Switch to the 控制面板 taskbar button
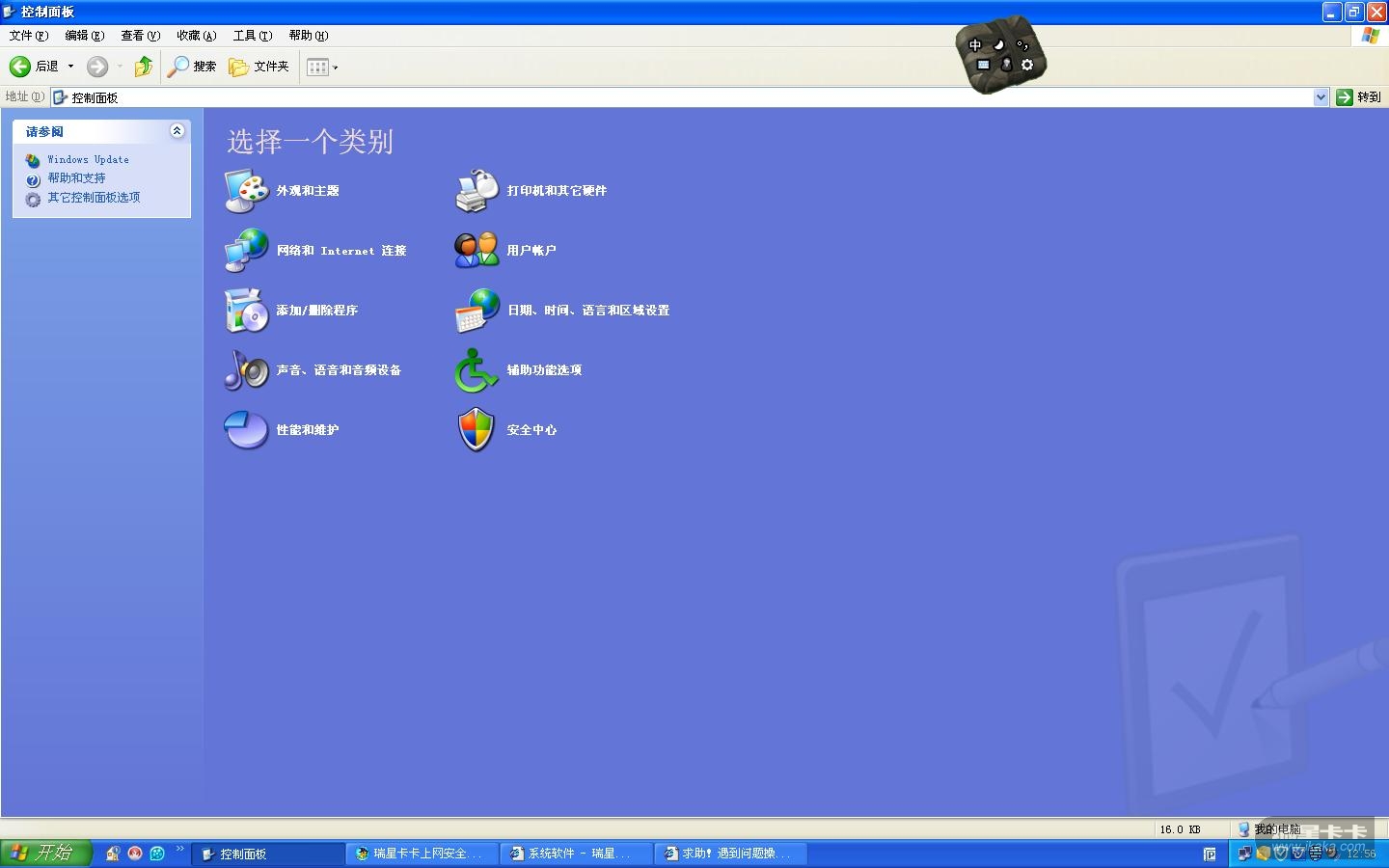This screenshot has width=1389, height=868. tap(268, 854)
